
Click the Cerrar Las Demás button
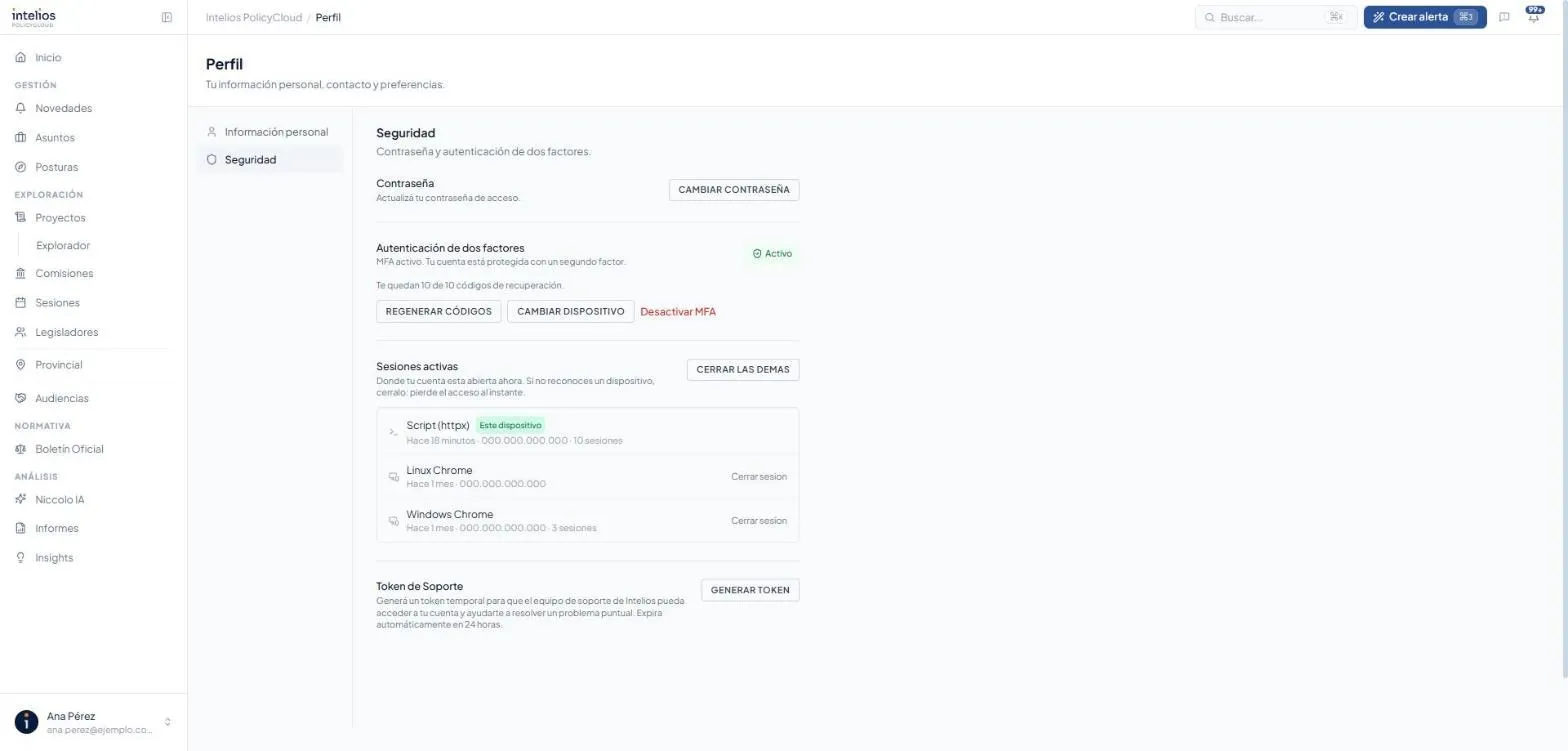pos(743,370)
